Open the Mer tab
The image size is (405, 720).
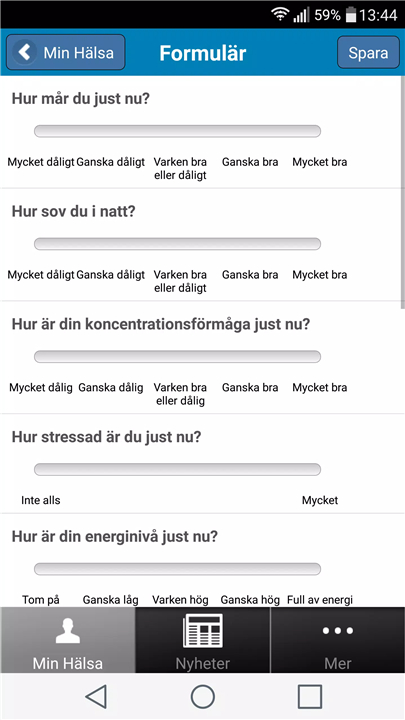338,640
